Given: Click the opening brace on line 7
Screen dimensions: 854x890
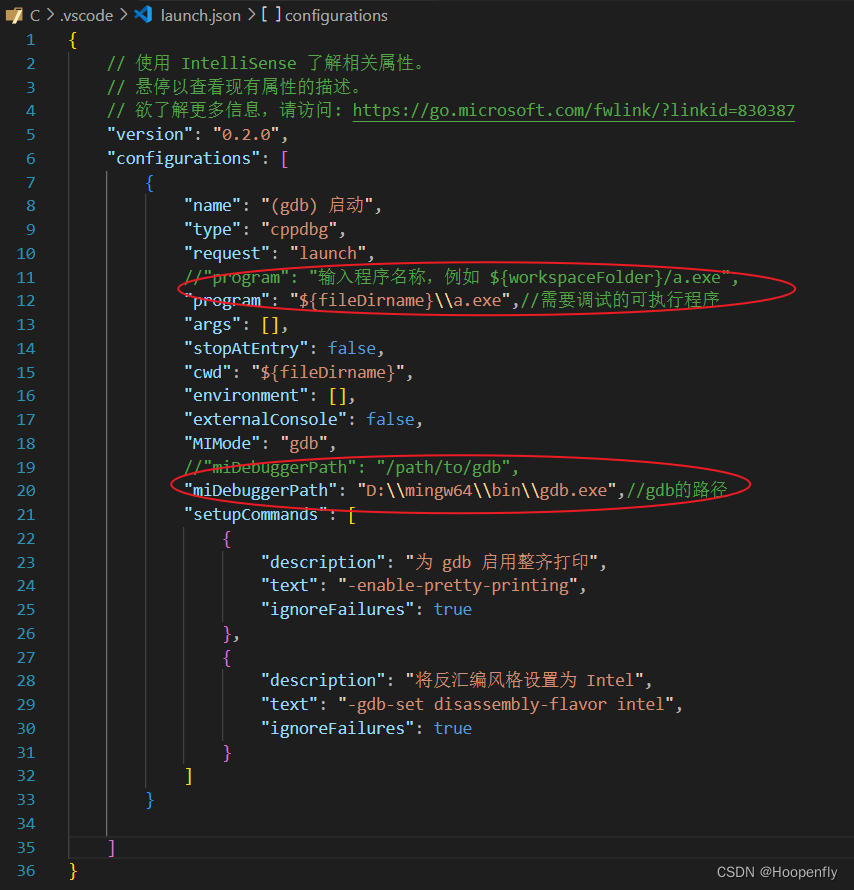Looking at the screenshot, I should [149, 183].
